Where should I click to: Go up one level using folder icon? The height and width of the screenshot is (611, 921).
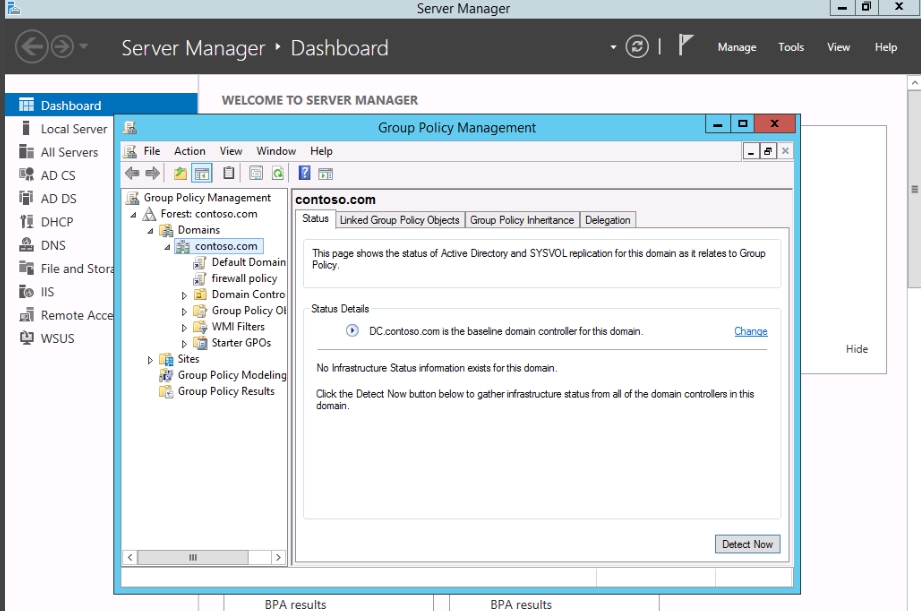tap(180, 173)
